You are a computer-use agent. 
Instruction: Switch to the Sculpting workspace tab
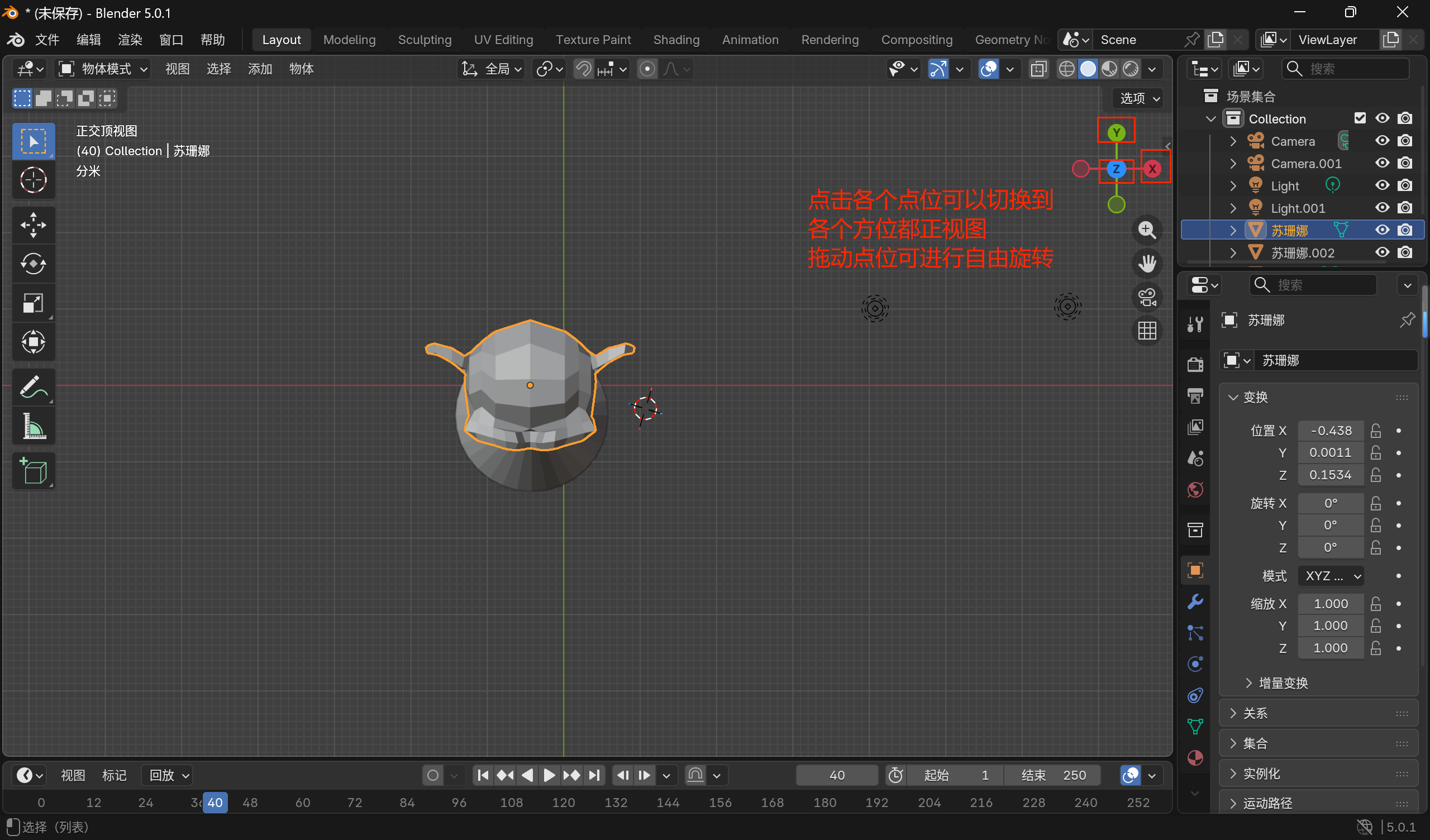click(425, 40)
